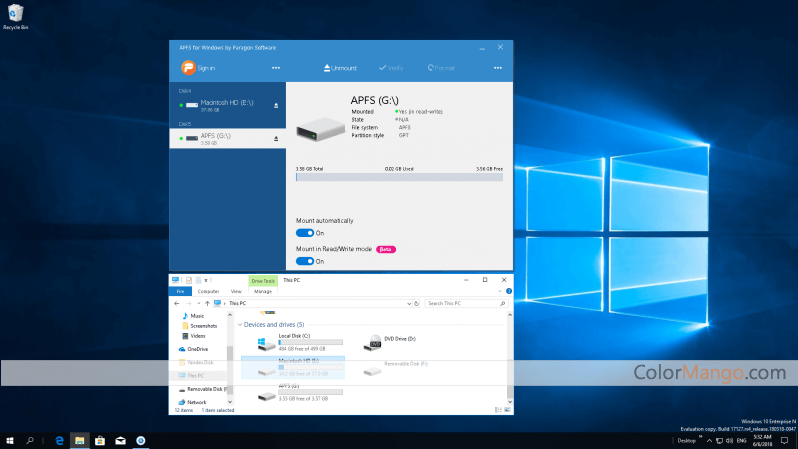
Task: Open the Drive Tools Manage tab
Action: click(x=263, y=291)
